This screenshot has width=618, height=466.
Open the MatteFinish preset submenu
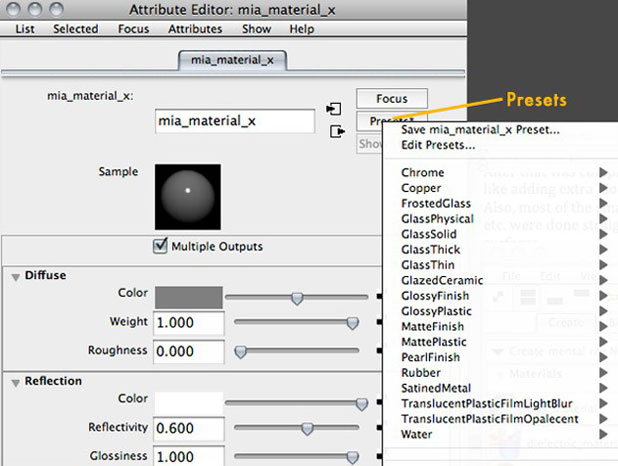pos(500,326)
